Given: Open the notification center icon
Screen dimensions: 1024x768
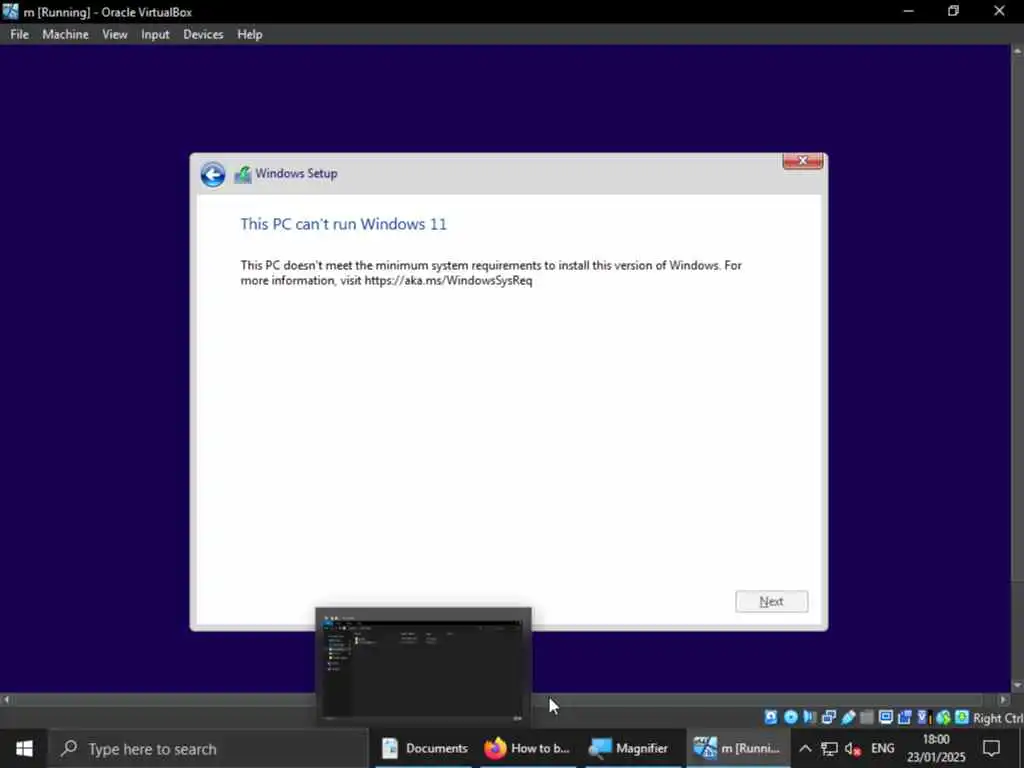Looking at the screenshot, I should (991, 748).
